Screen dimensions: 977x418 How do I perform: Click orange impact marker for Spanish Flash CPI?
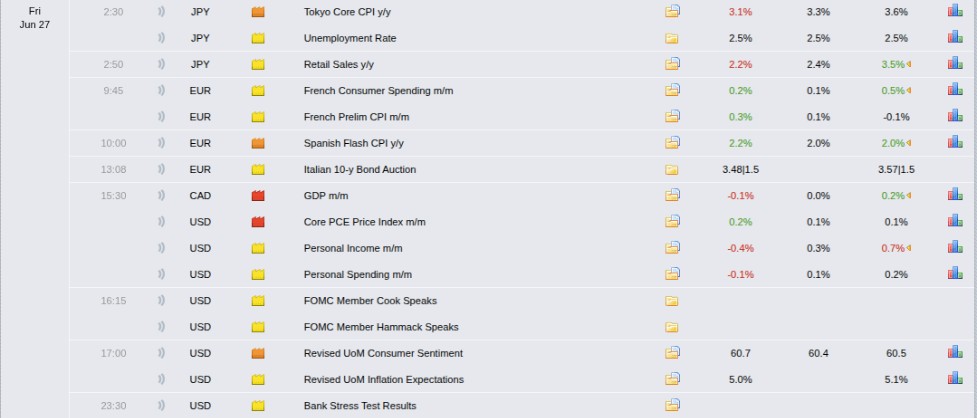[258, 143]
